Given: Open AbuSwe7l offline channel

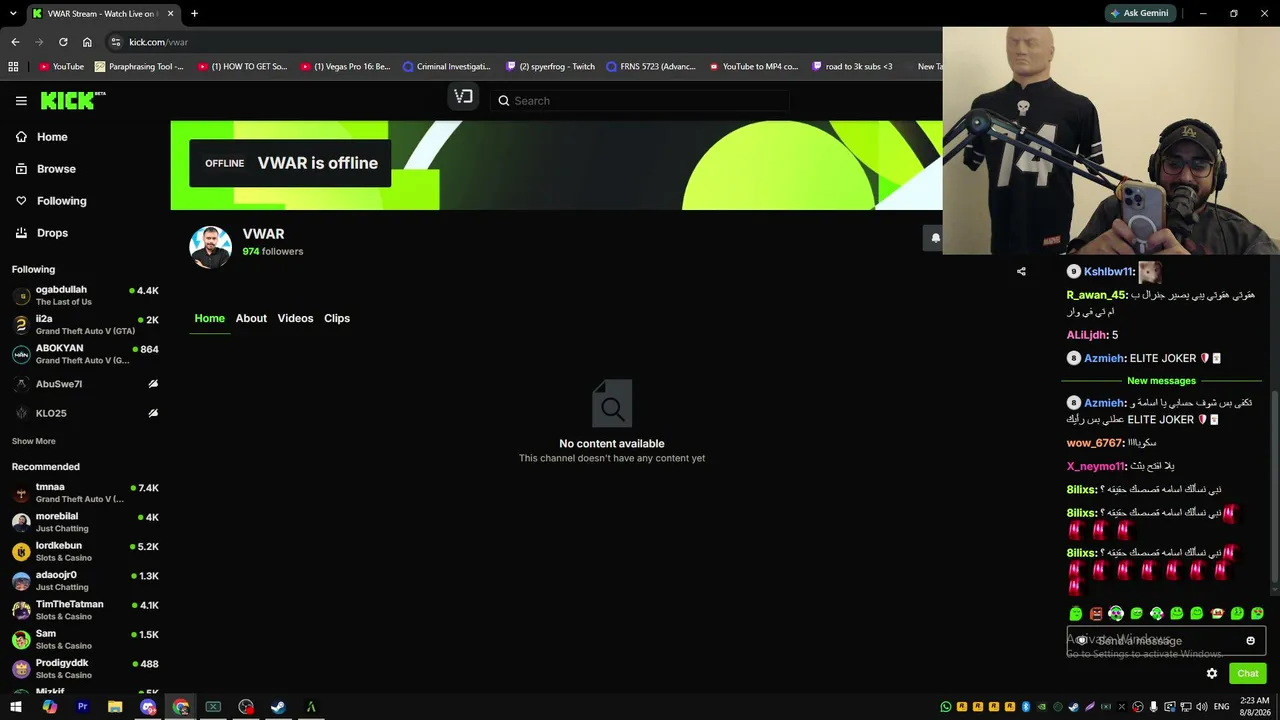Looking at the screenshot, I should click(x=85, y=384).
